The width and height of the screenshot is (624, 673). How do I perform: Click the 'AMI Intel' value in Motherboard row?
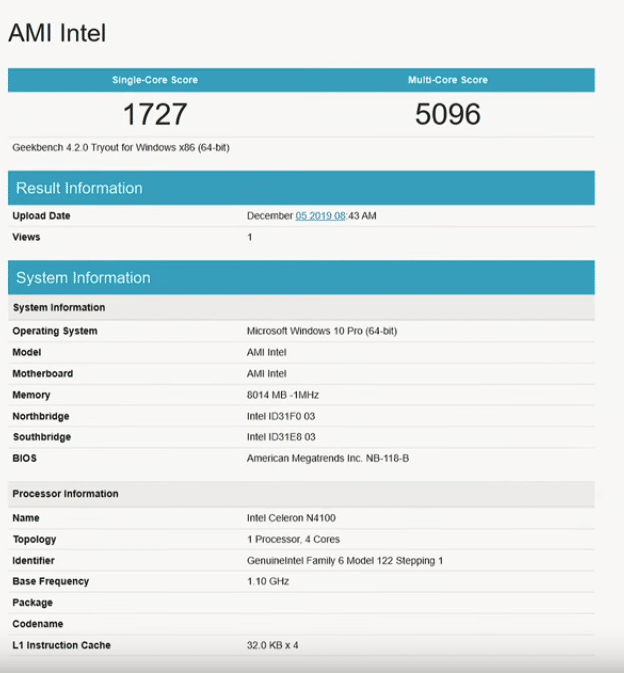(267, 373)
